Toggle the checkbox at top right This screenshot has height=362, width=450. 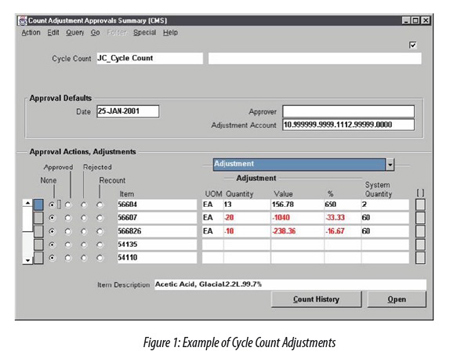tap(413, 45)
